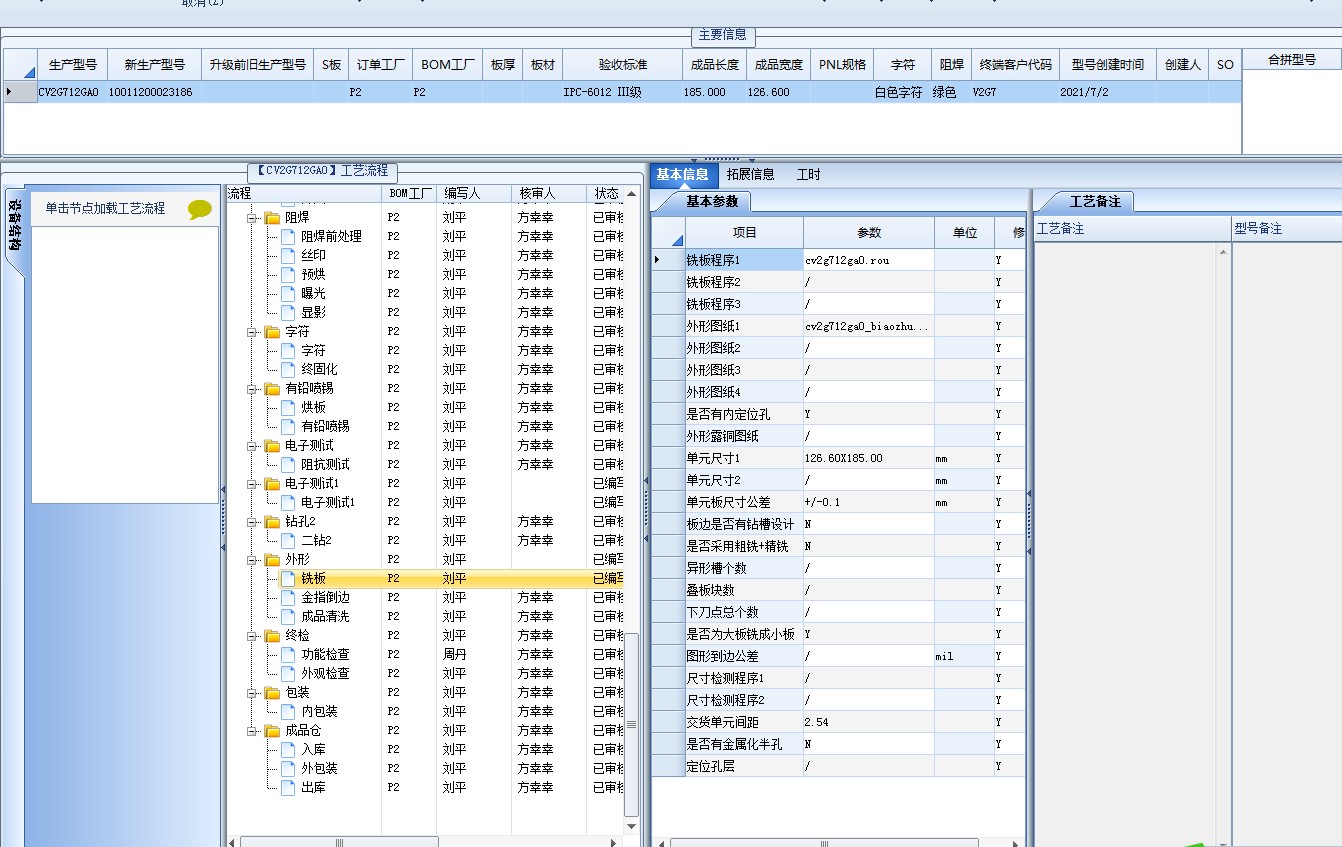Select the 基本参数 tab
Viewport: 1342px width, 847px height.
pyautogui.click(x=711, y=201)
